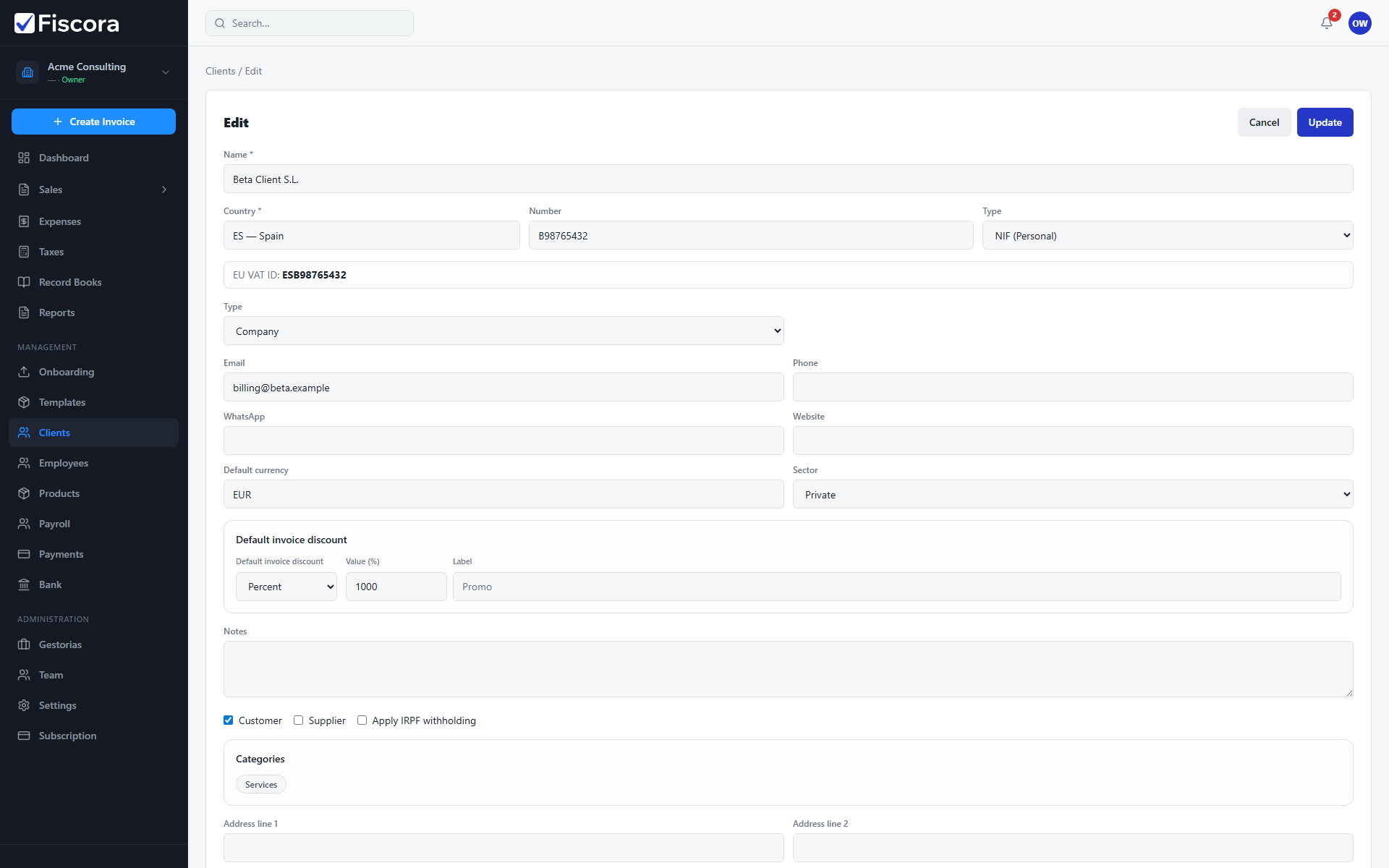The height and width of the screenshot is (868, 1389).
Task: Click the Number field B98765432
Action: (751, 235)
